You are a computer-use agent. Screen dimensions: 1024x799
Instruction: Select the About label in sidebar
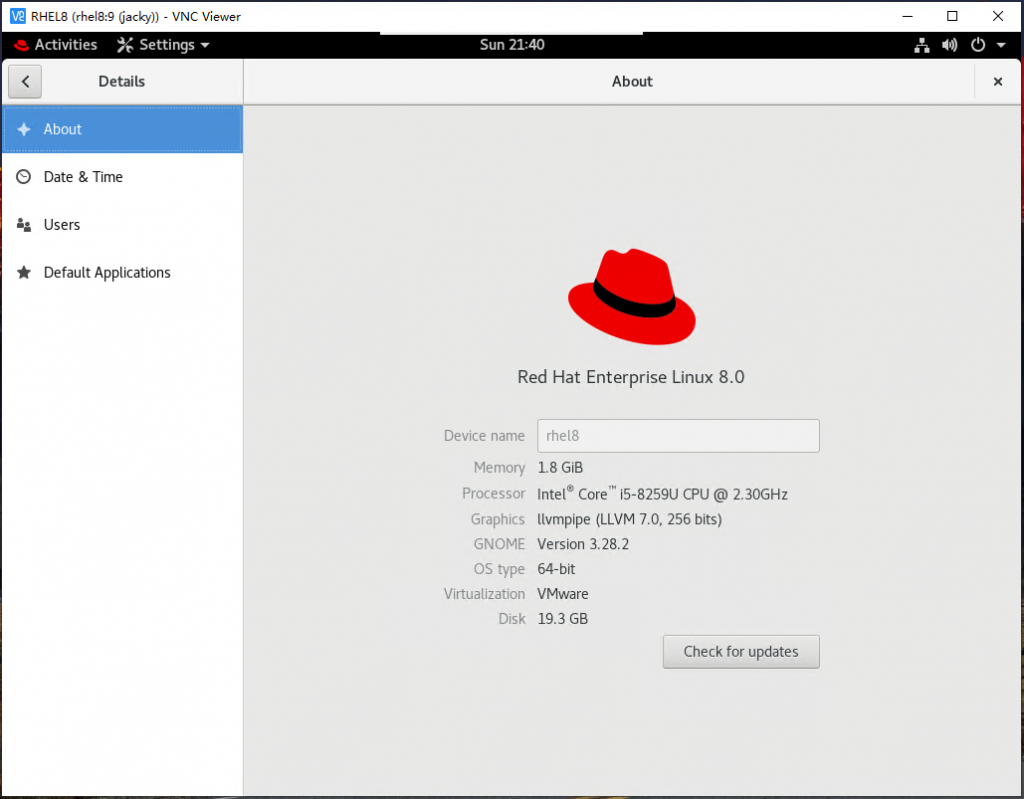(x=63, y=129)
